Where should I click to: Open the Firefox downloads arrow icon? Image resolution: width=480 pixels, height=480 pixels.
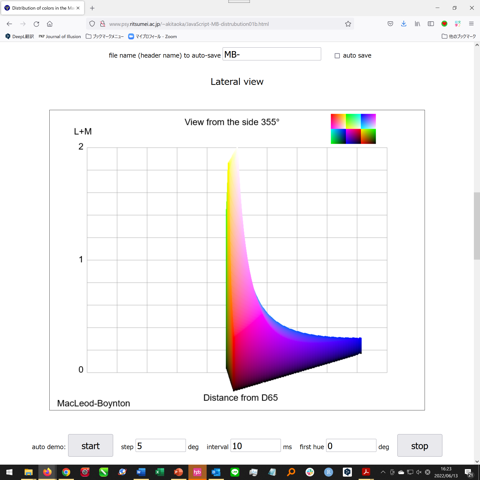point(404,24)
